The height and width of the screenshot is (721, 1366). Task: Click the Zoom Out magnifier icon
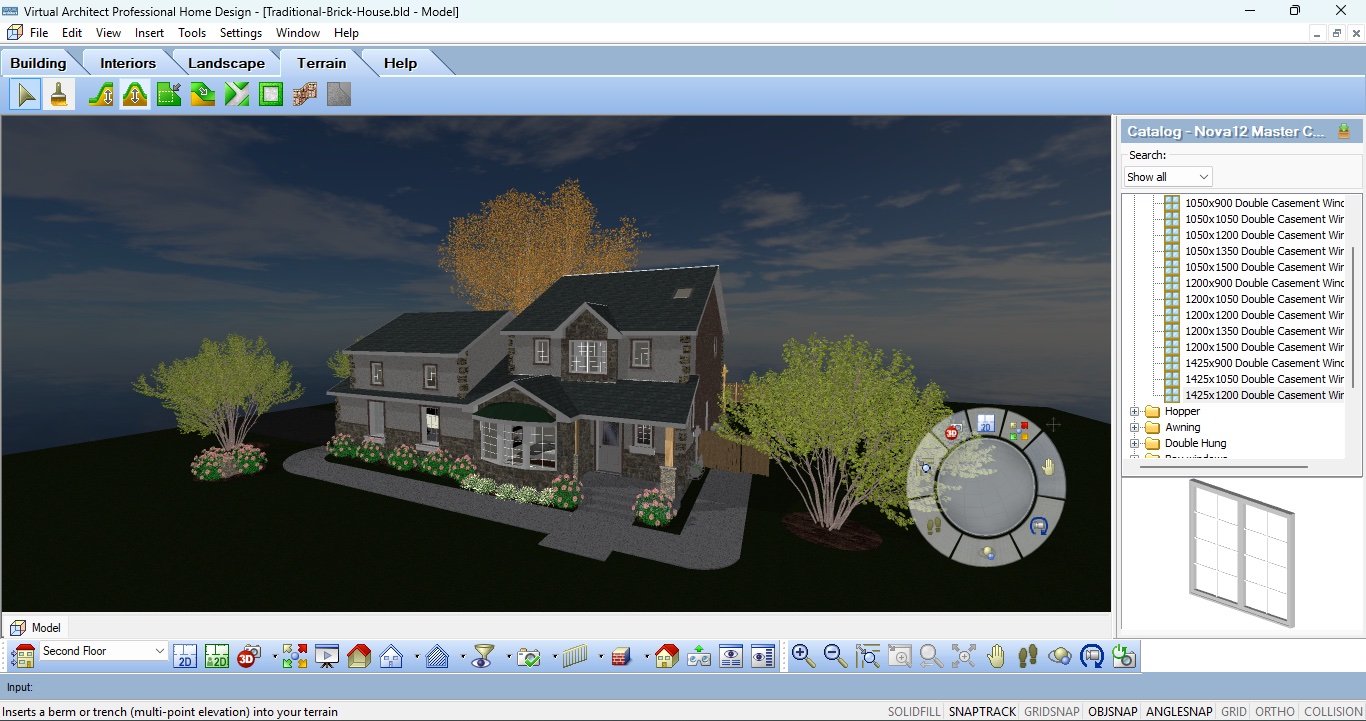click(x=835, y=656)
